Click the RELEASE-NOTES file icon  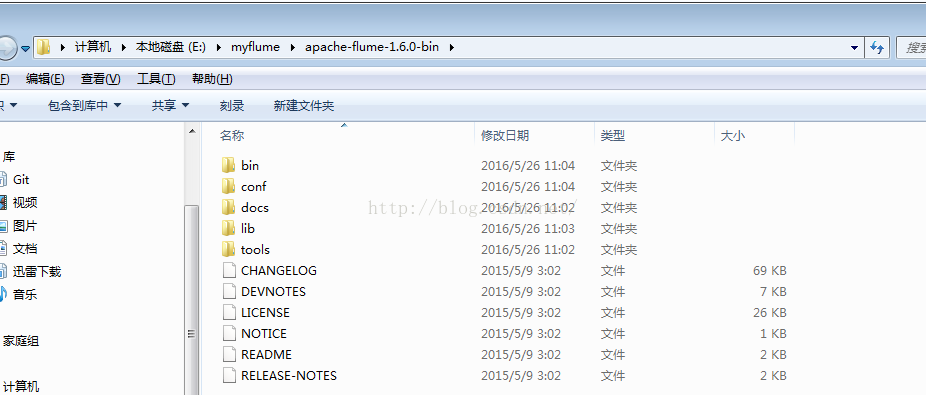coord(229,376)
